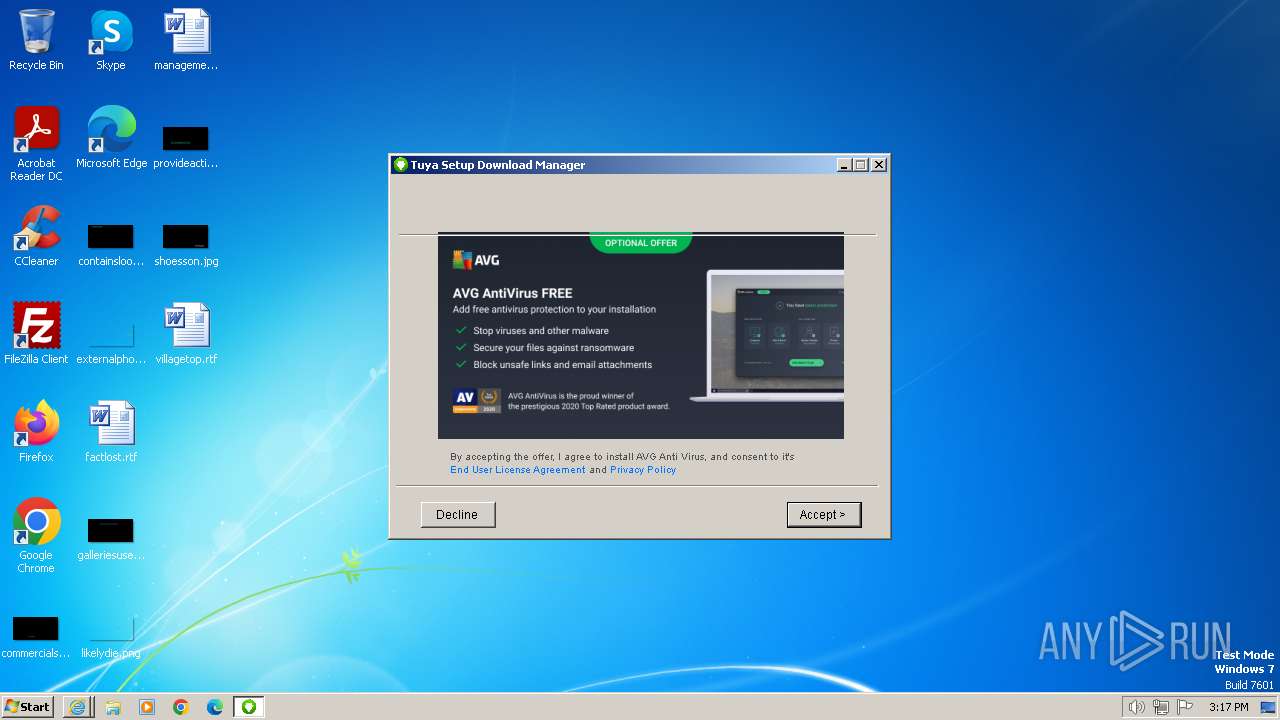Click the AVG logo in the offer banner
This screenshot has height=720, width=1280.
tap(476, 261)
